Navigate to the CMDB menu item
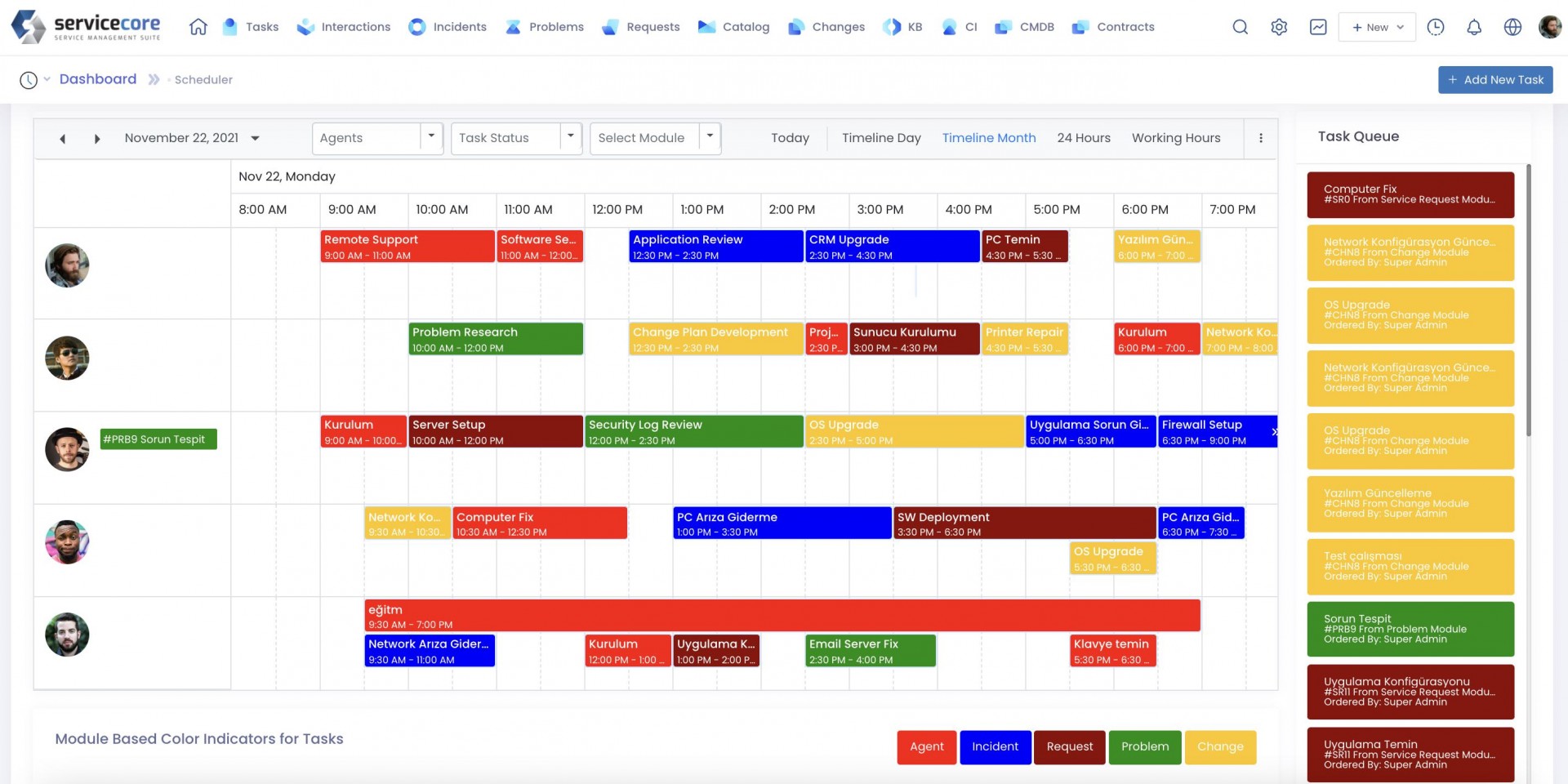The height and width of the screenshot is (784, 1568). click(1036, 27)
